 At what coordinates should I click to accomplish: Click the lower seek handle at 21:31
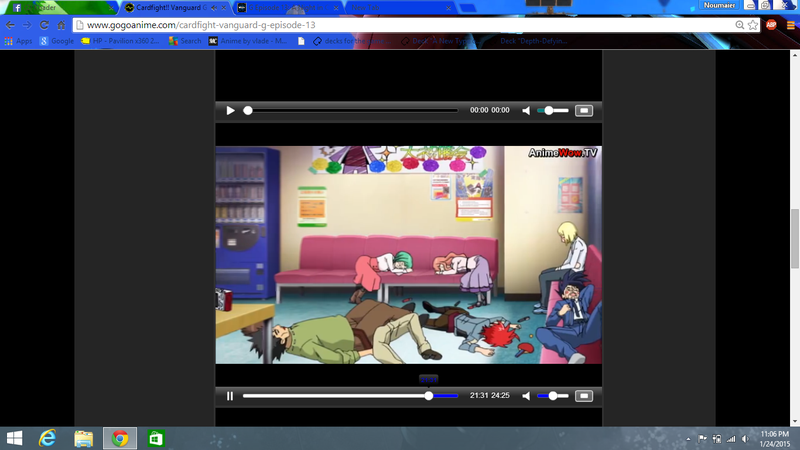click(x=429, y=396)
